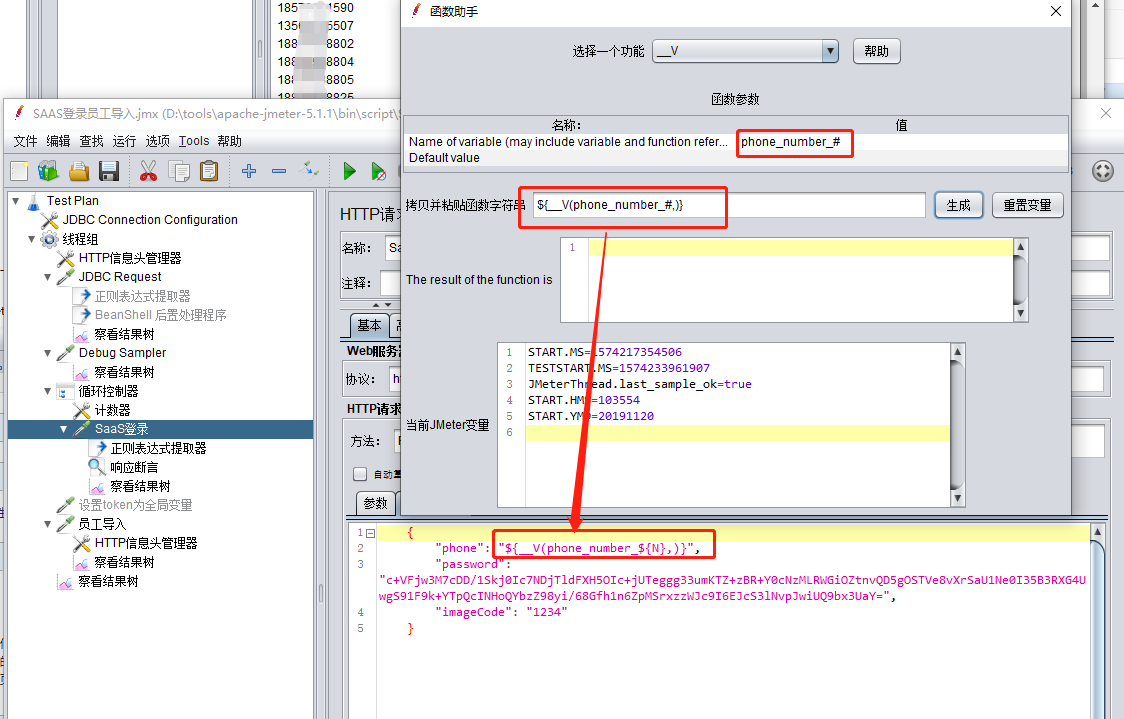The width and height of the screenshot is (1124, 719).
Task: Open the Tools menu
Action: pos(194,141)
